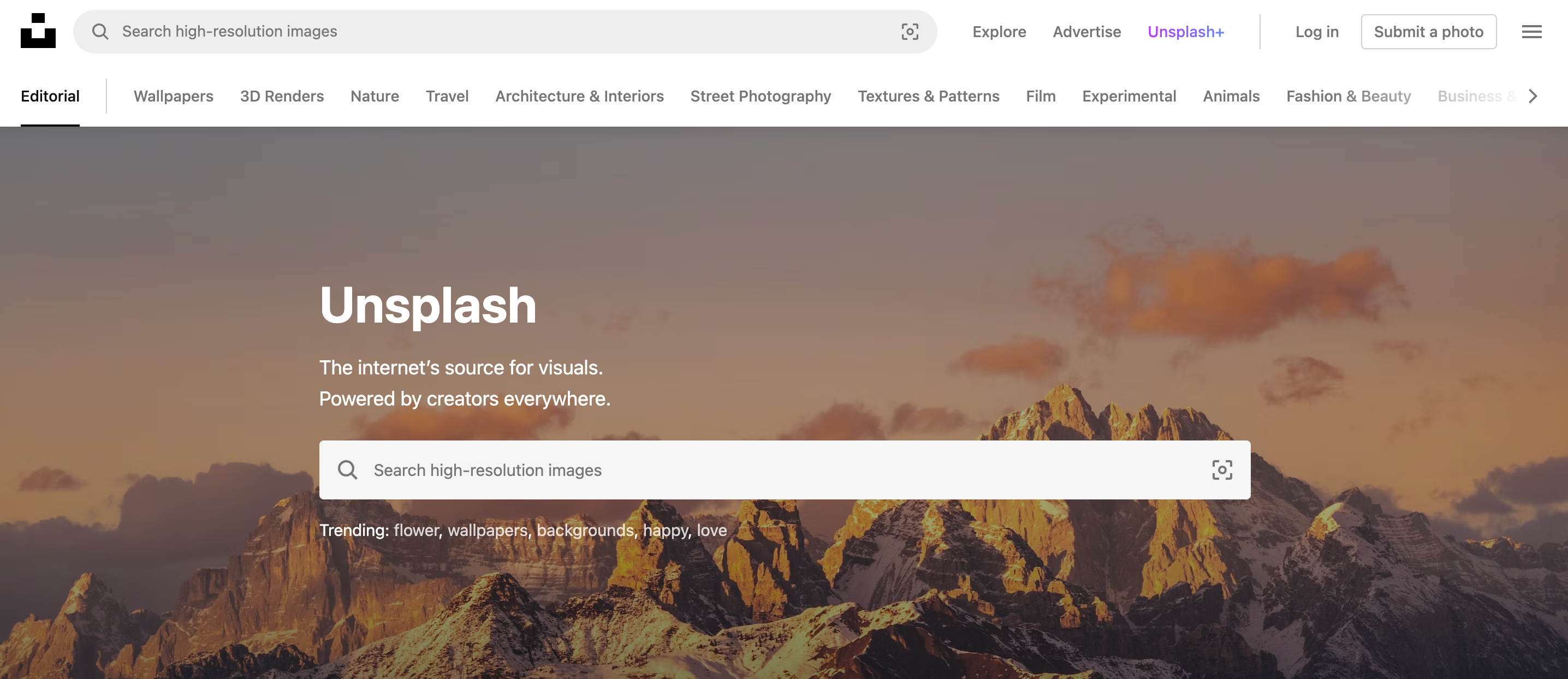Click the Submit a photo button
Viewport: 1568px width, 679px height.
(x=1428, y=32)
